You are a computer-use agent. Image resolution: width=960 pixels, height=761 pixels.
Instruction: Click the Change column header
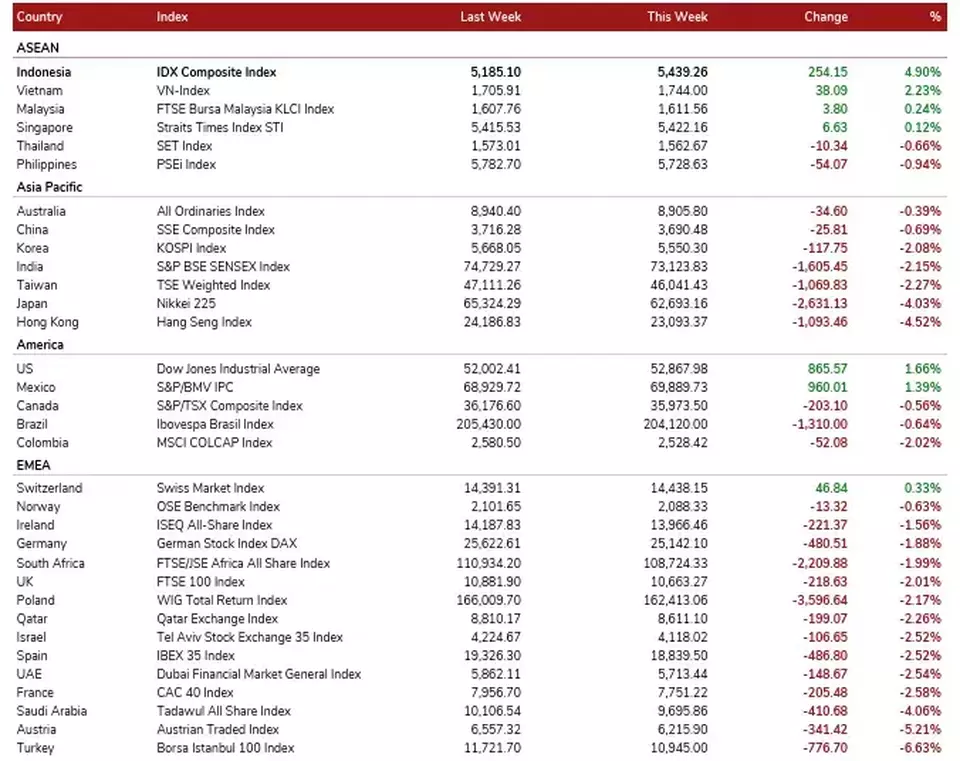coord(826,17)
